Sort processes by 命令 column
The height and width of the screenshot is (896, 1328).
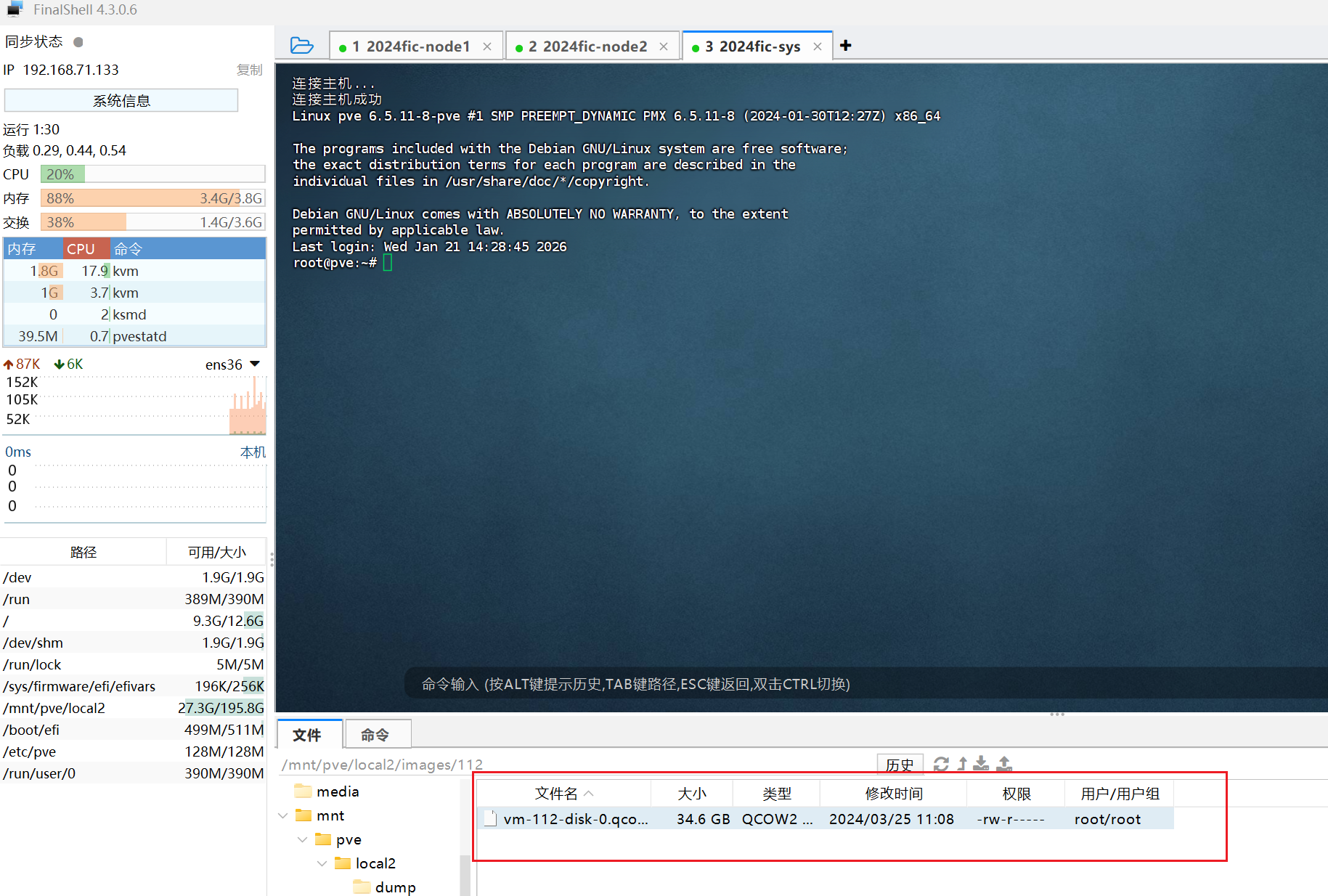coord(187,249)
